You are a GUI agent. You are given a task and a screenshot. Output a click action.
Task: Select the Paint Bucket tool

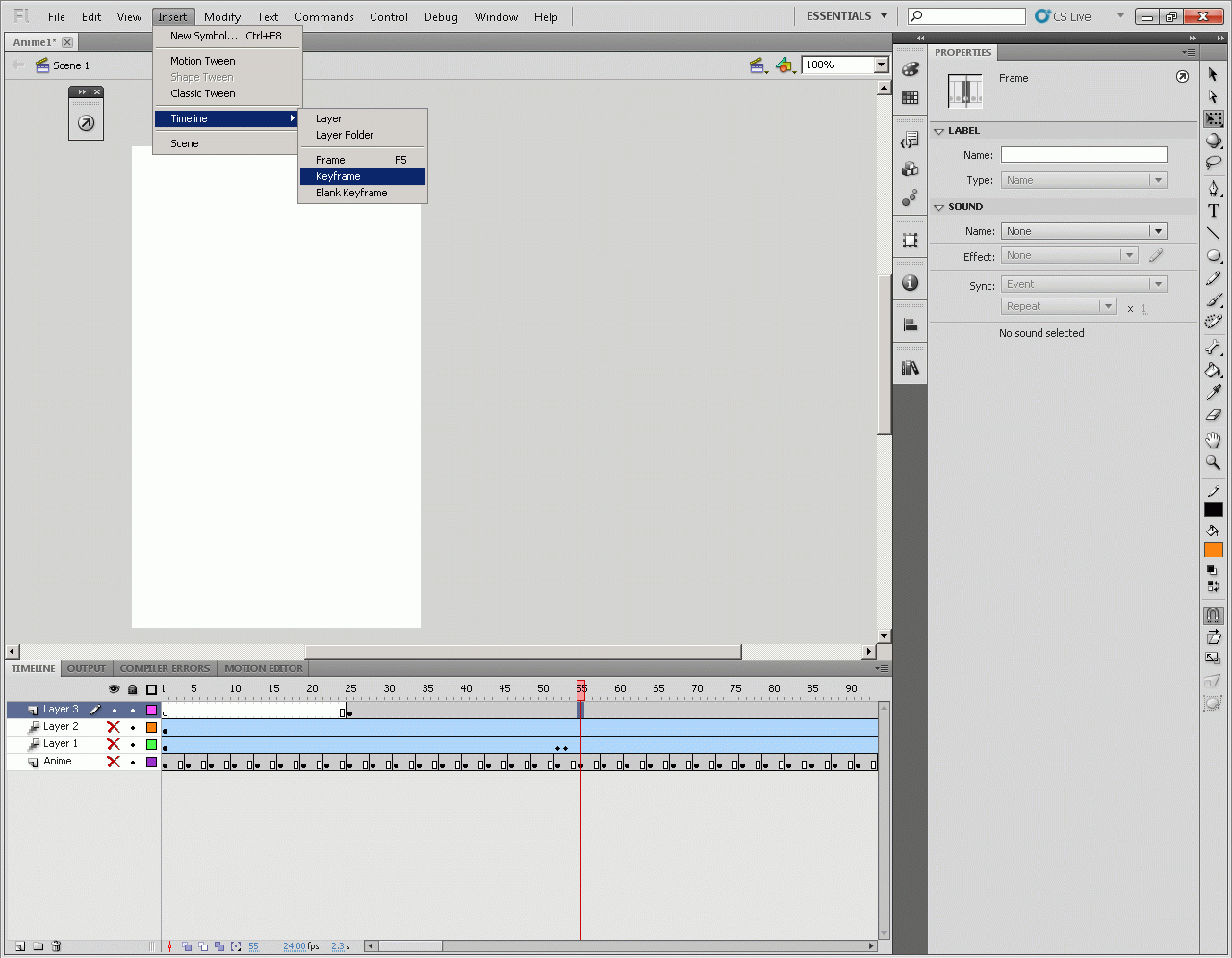click(1213, 371)
